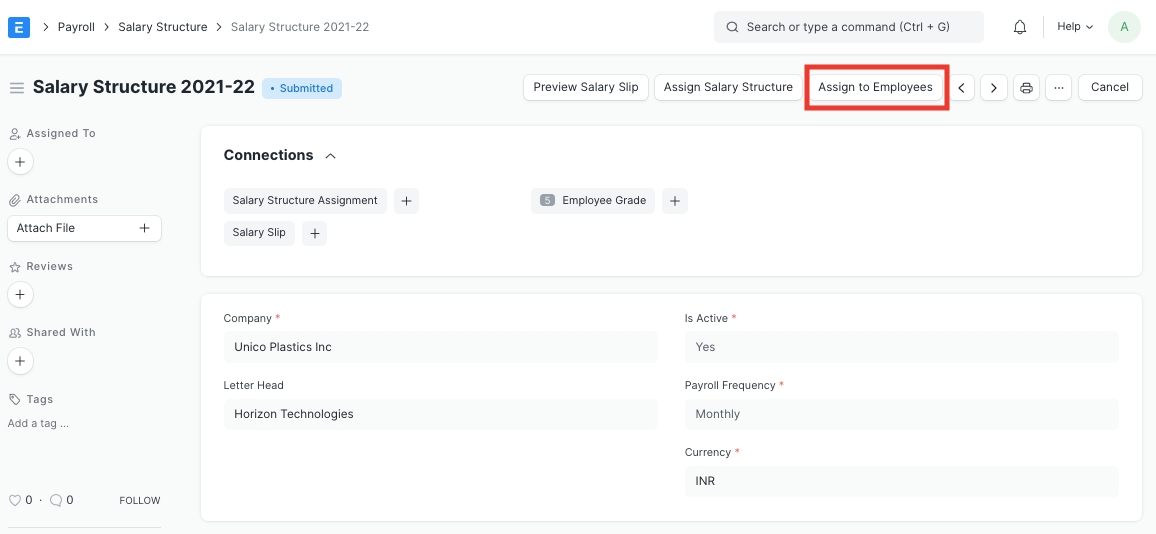Toggle the sidebar hamburger menu icon
This screenshot has height=534, width=1156.
click(16, 88)
